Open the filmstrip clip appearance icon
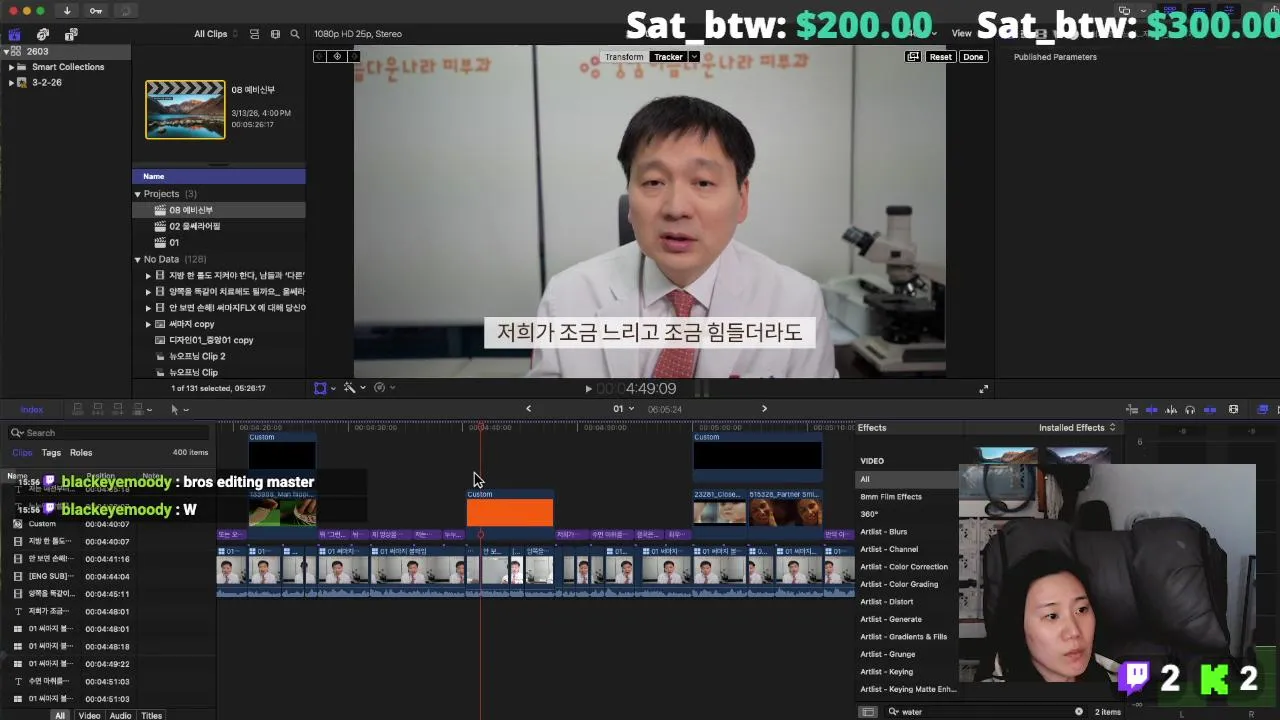Screen dimensions: 1280x720 click(x=275, y=34)
